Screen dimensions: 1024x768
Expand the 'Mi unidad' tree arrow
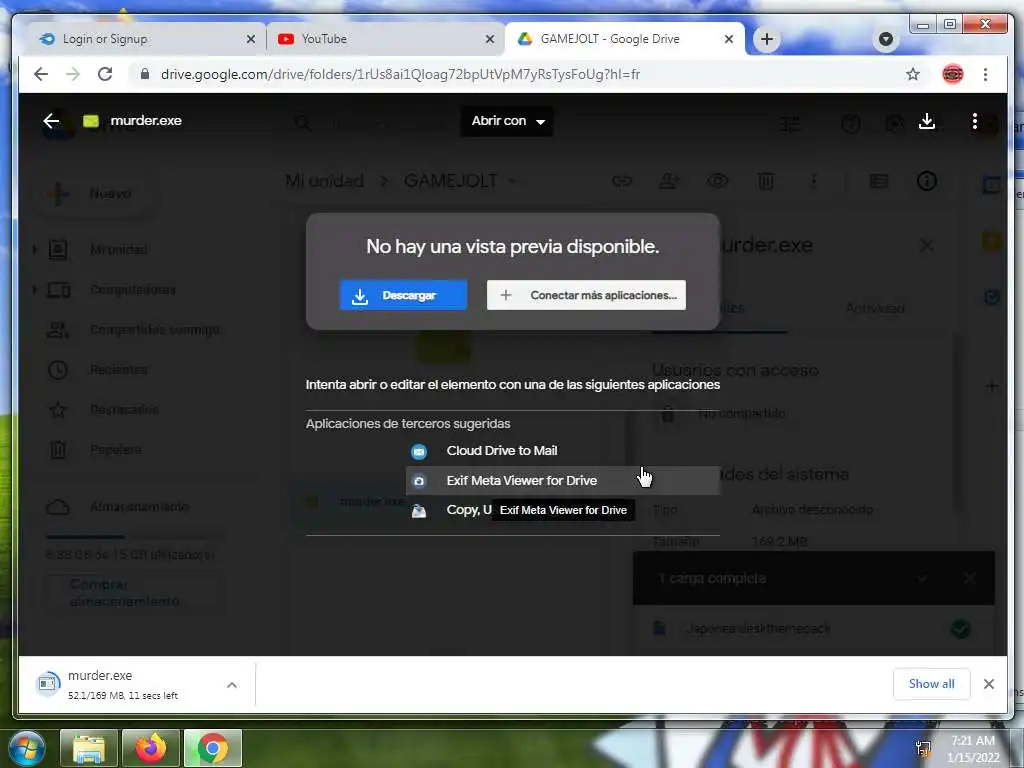35,249
